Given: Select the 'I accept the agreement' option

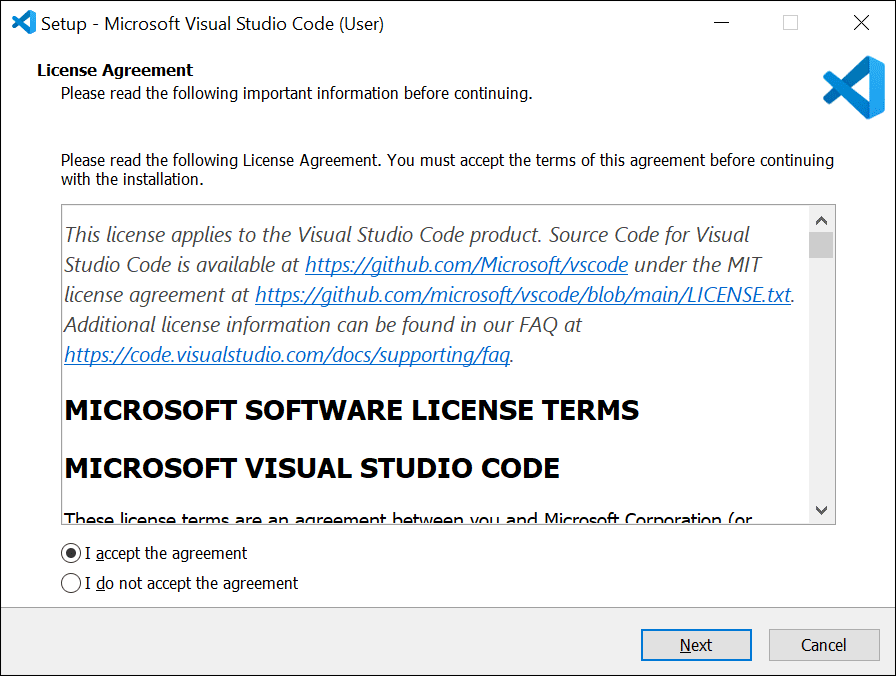Looking at the screenshot, I should pos(70,553).
